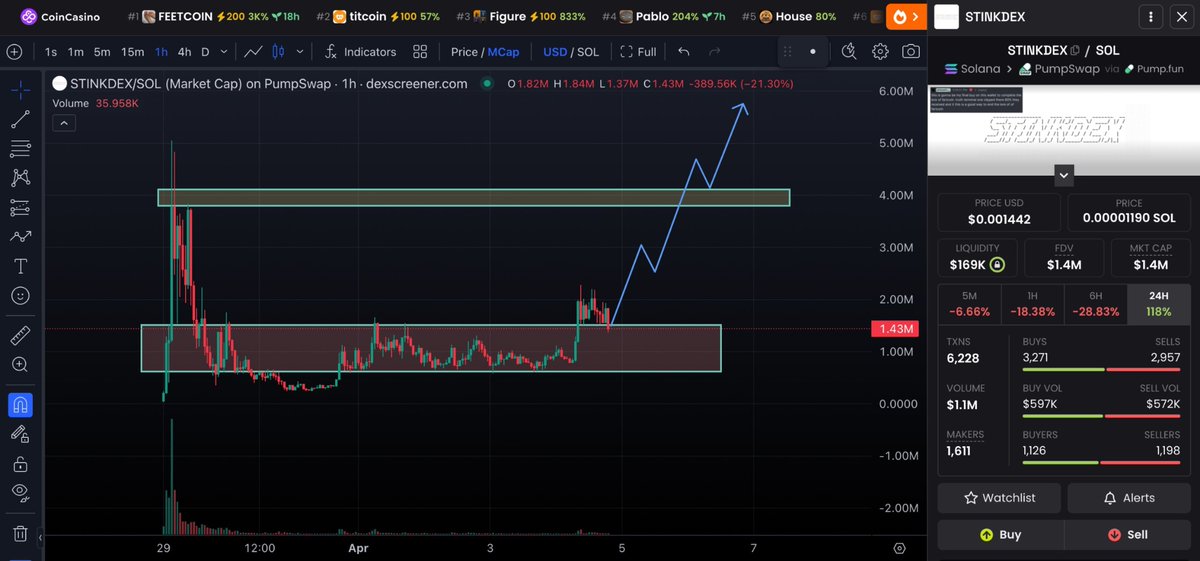Switch to line chart style
The height and width of the screenshot is (561, 1200).
point(254,52)
